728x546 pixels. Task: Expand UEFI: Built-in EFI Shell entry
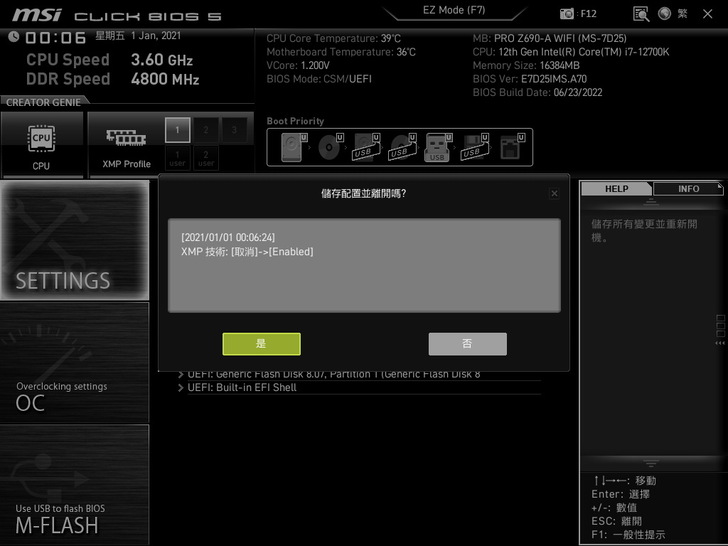pyautogui.click(x=359, y=388)
